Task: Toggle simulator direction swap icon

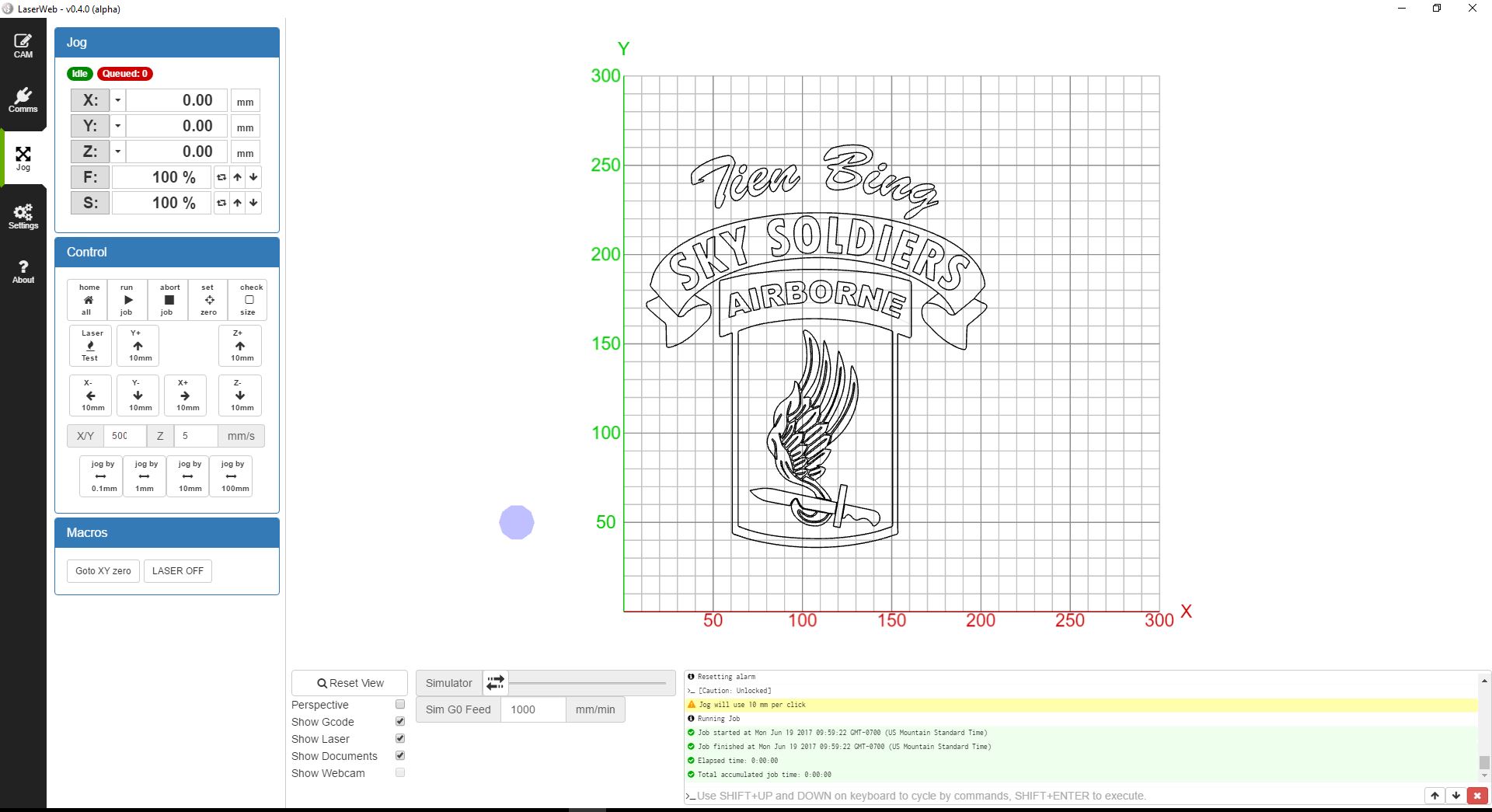Action: [495, 683]
